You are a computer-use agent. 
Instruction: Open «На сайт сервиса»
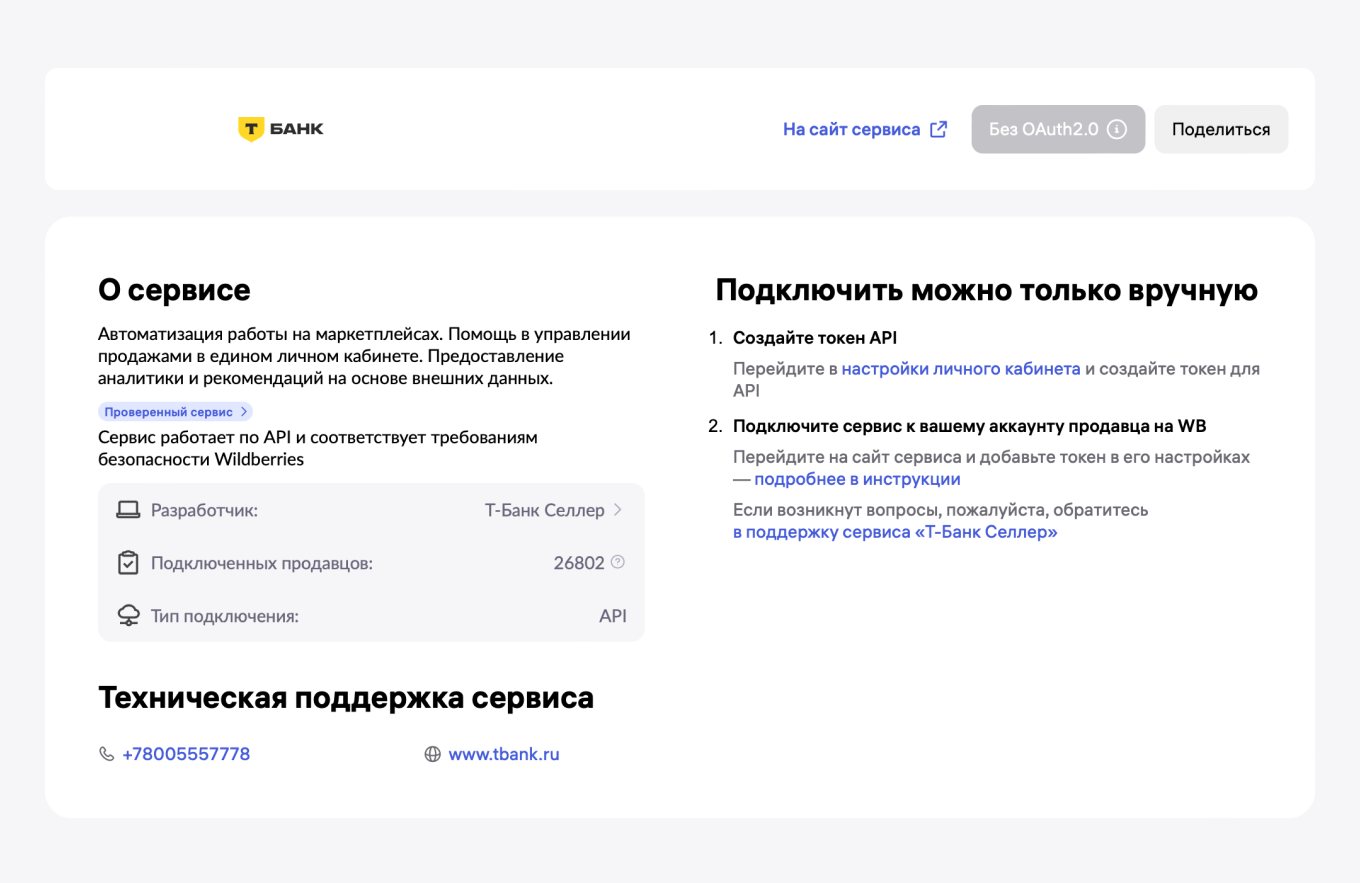coord(852,128)
